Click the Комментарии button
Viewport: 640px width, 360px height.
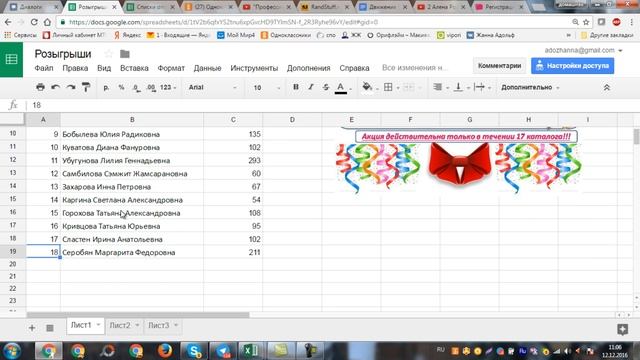click(499, 66)
